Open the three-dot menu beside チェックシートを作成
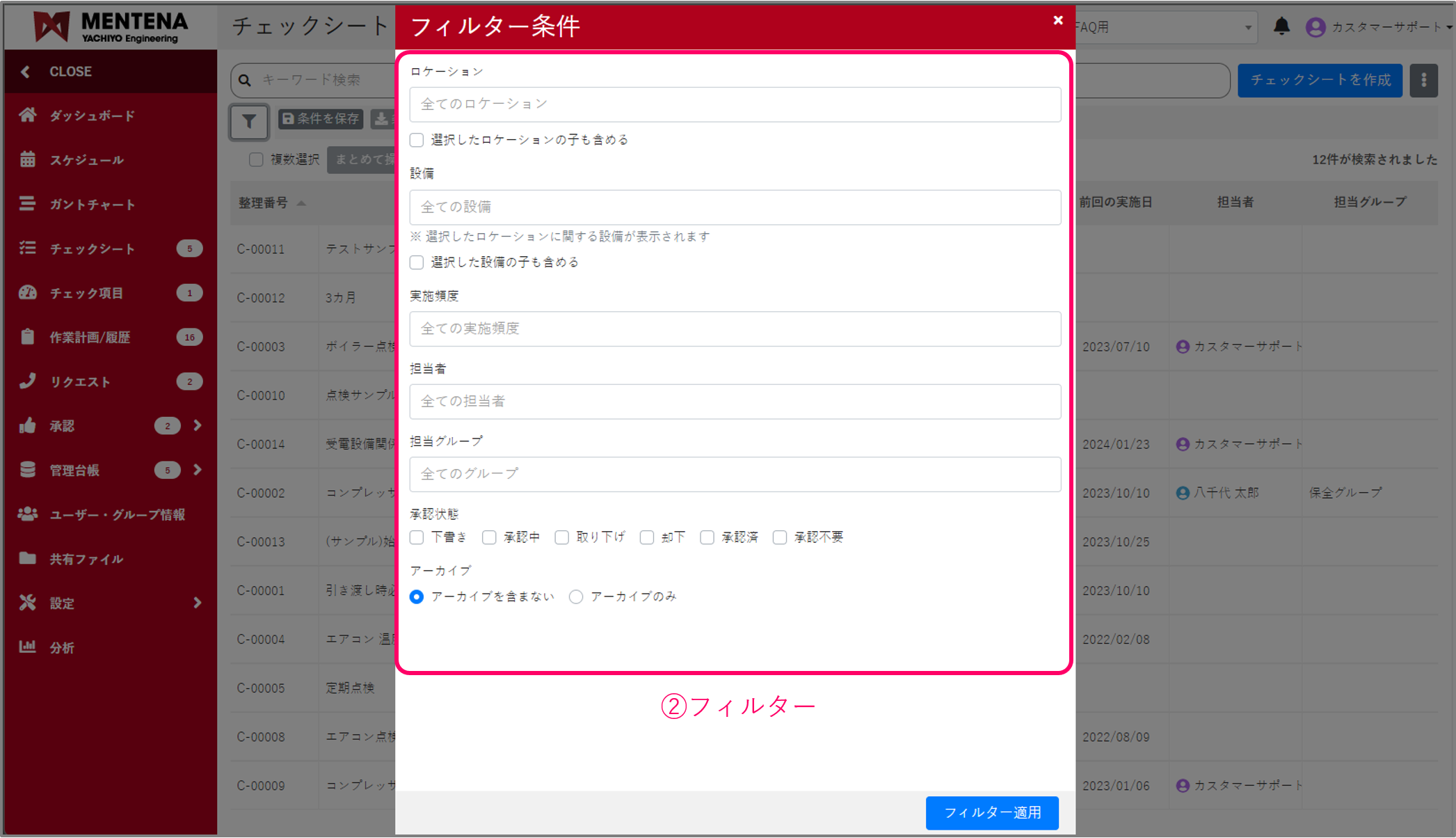Image resolution: width=1456 pixels, height=838 pixels. [1424, 80]
